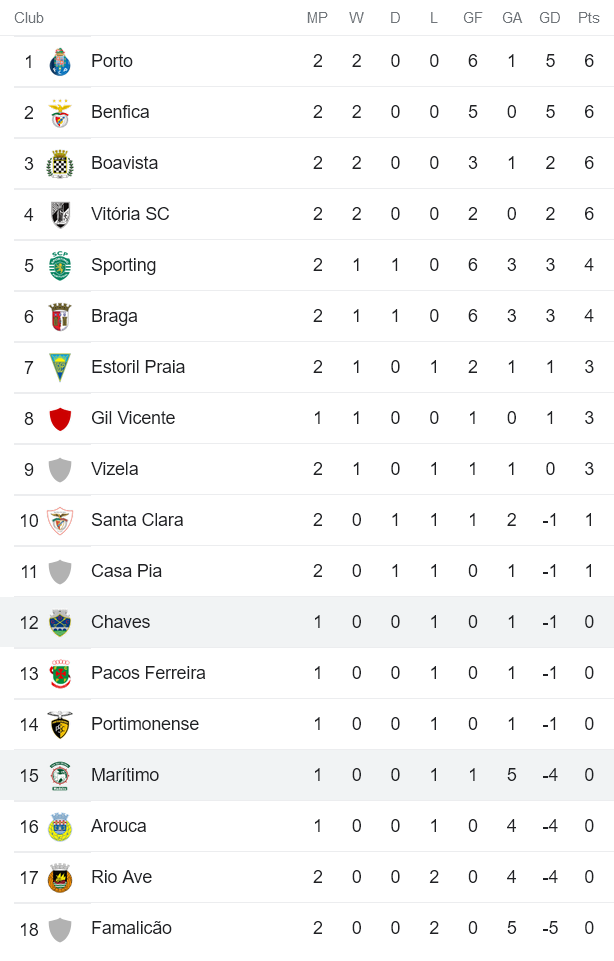Click the Pts column header
Screen dimensions: 614x961
(x=589, y=18)
